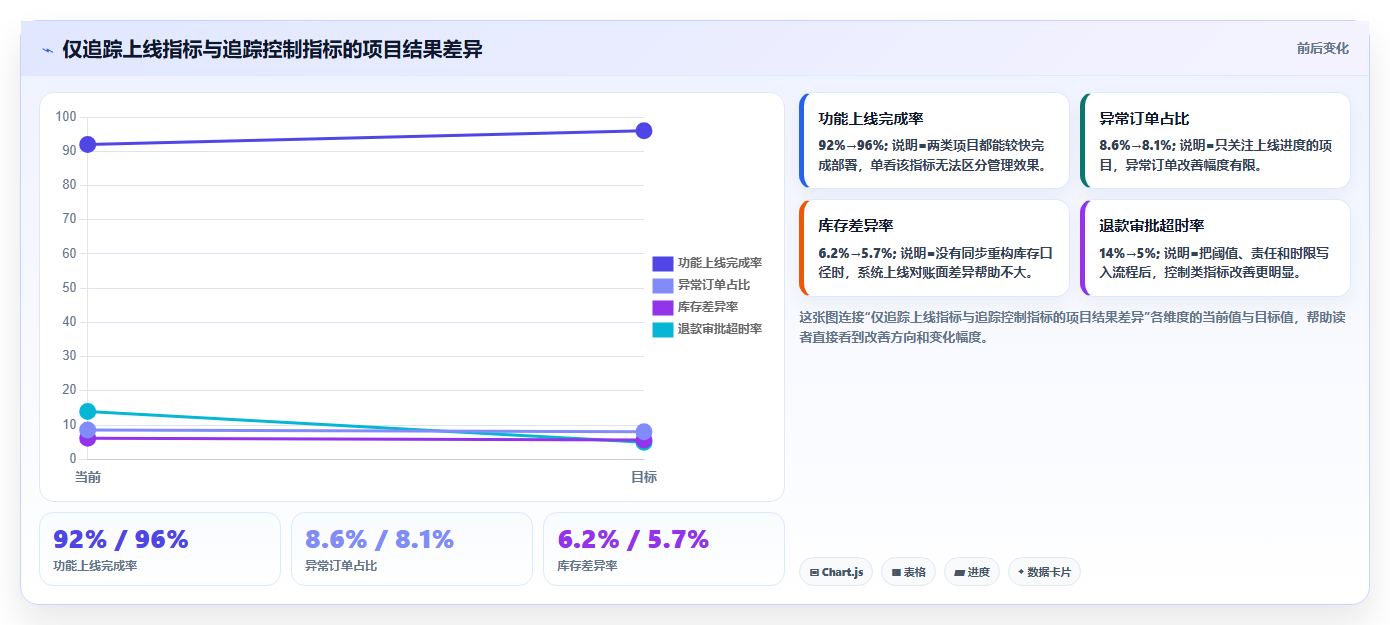The image size is (1390, 625).
Task: Click the 8.6% / 8.1% stat card
Action: point(412,549)
